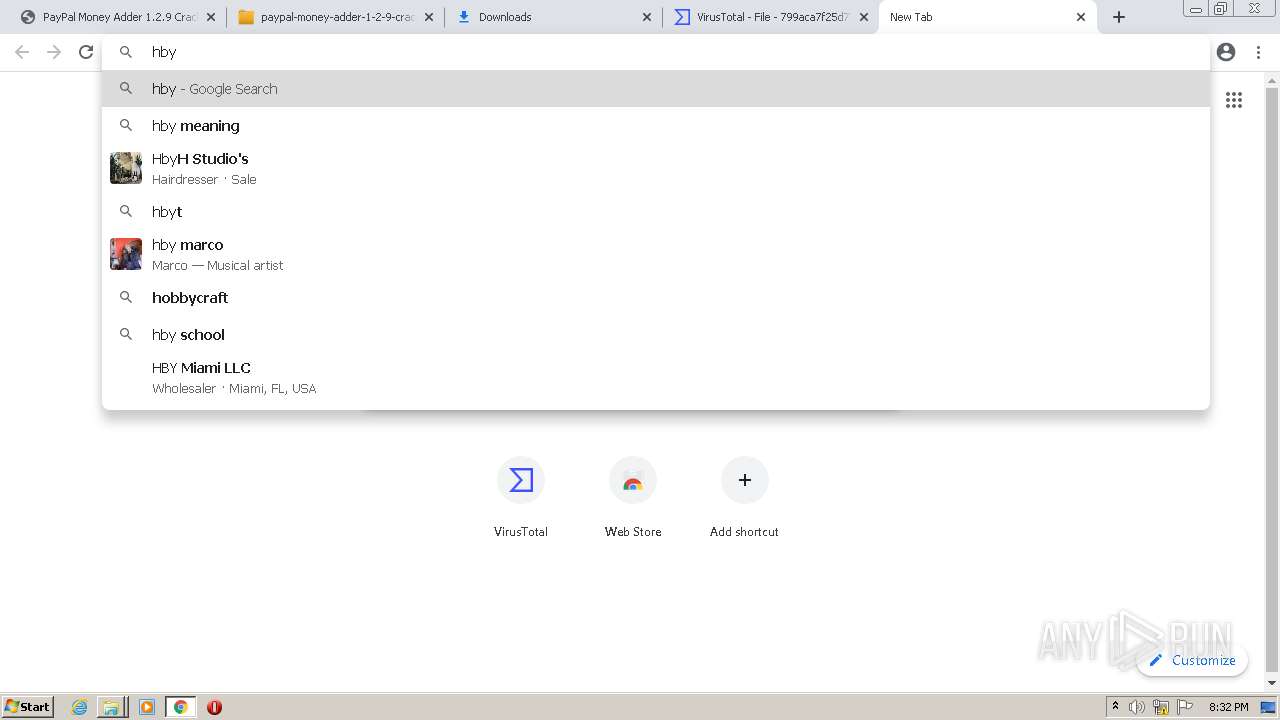
Task: Open Internet Explorer from taskbar
Action: coord(79,707)
